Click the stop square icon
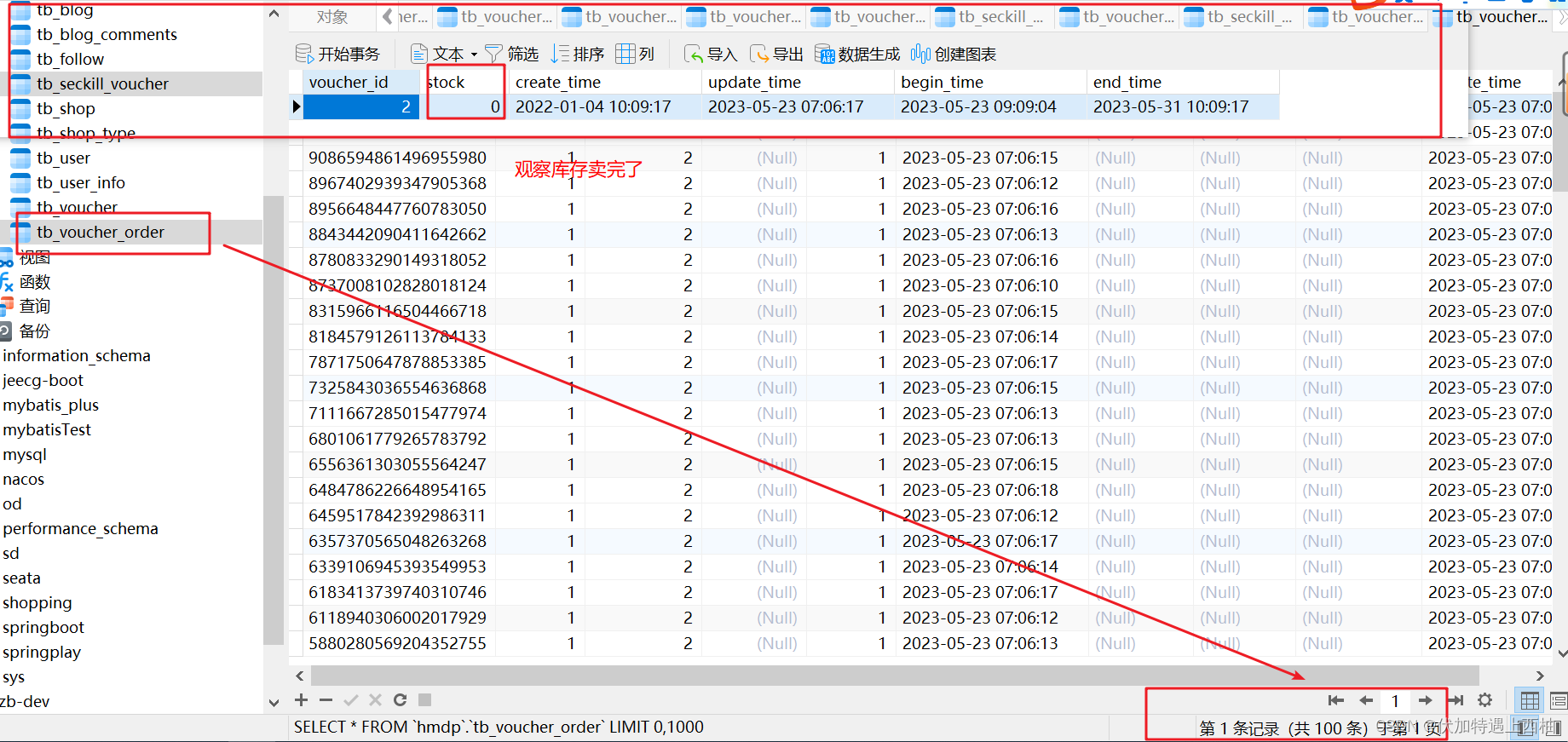This screenshot has width=1568, height=742. coord(424,700)
